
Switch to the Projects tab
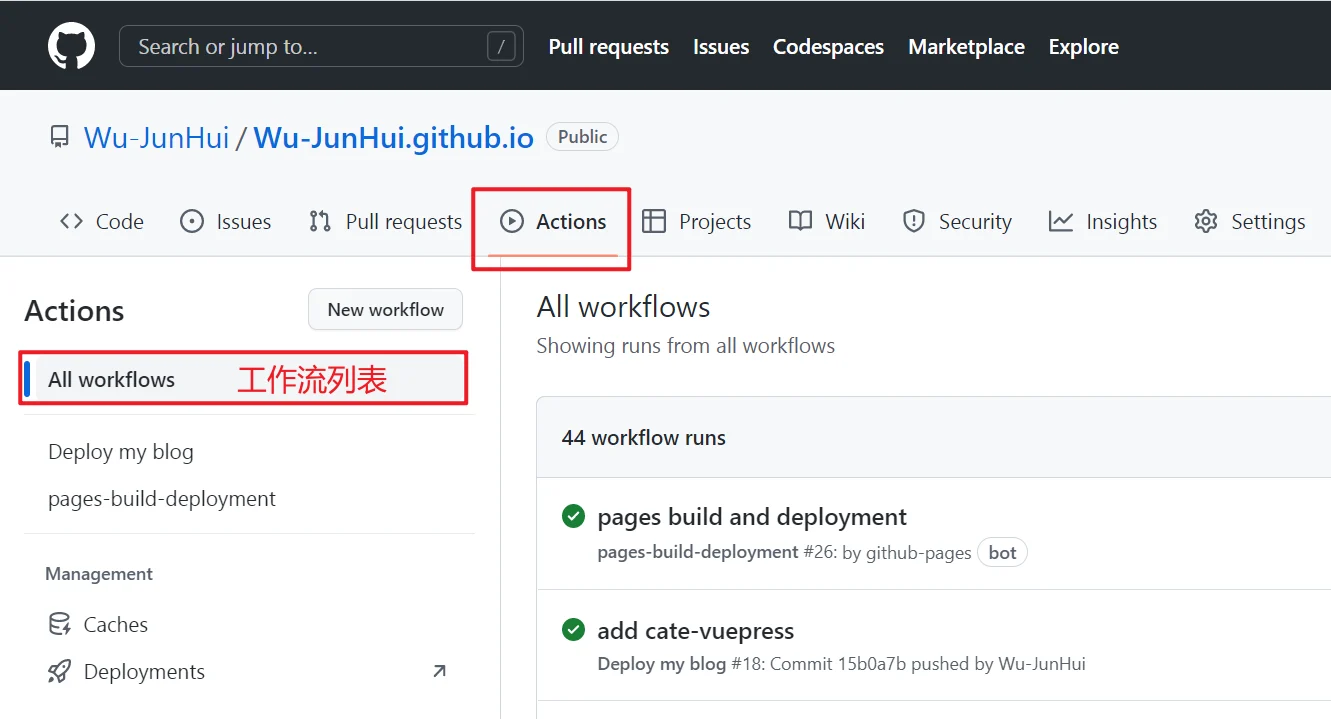tap(696, 221)
